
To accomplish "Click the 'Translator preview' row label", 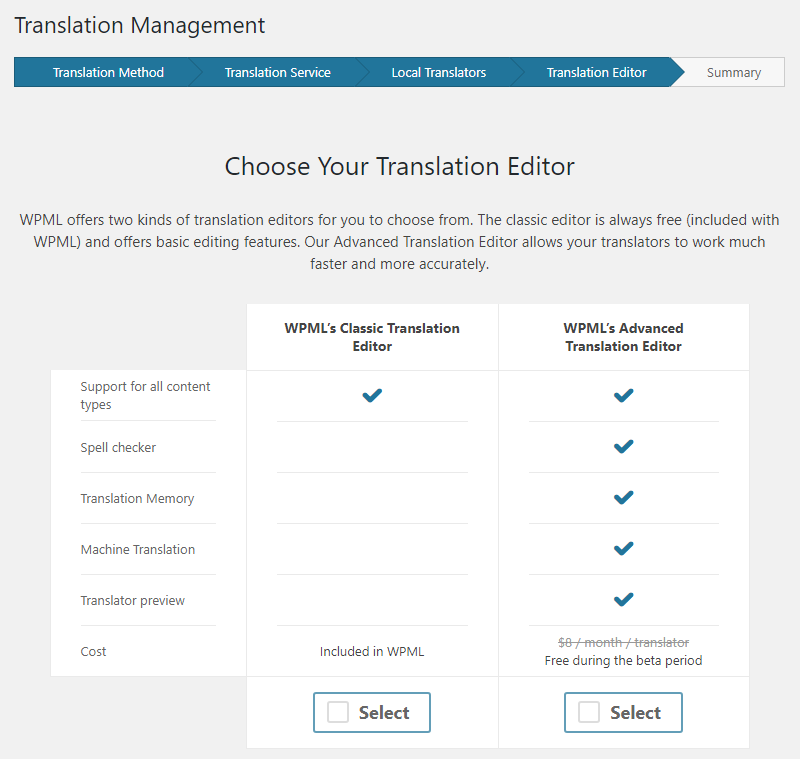I will (133, 600).
